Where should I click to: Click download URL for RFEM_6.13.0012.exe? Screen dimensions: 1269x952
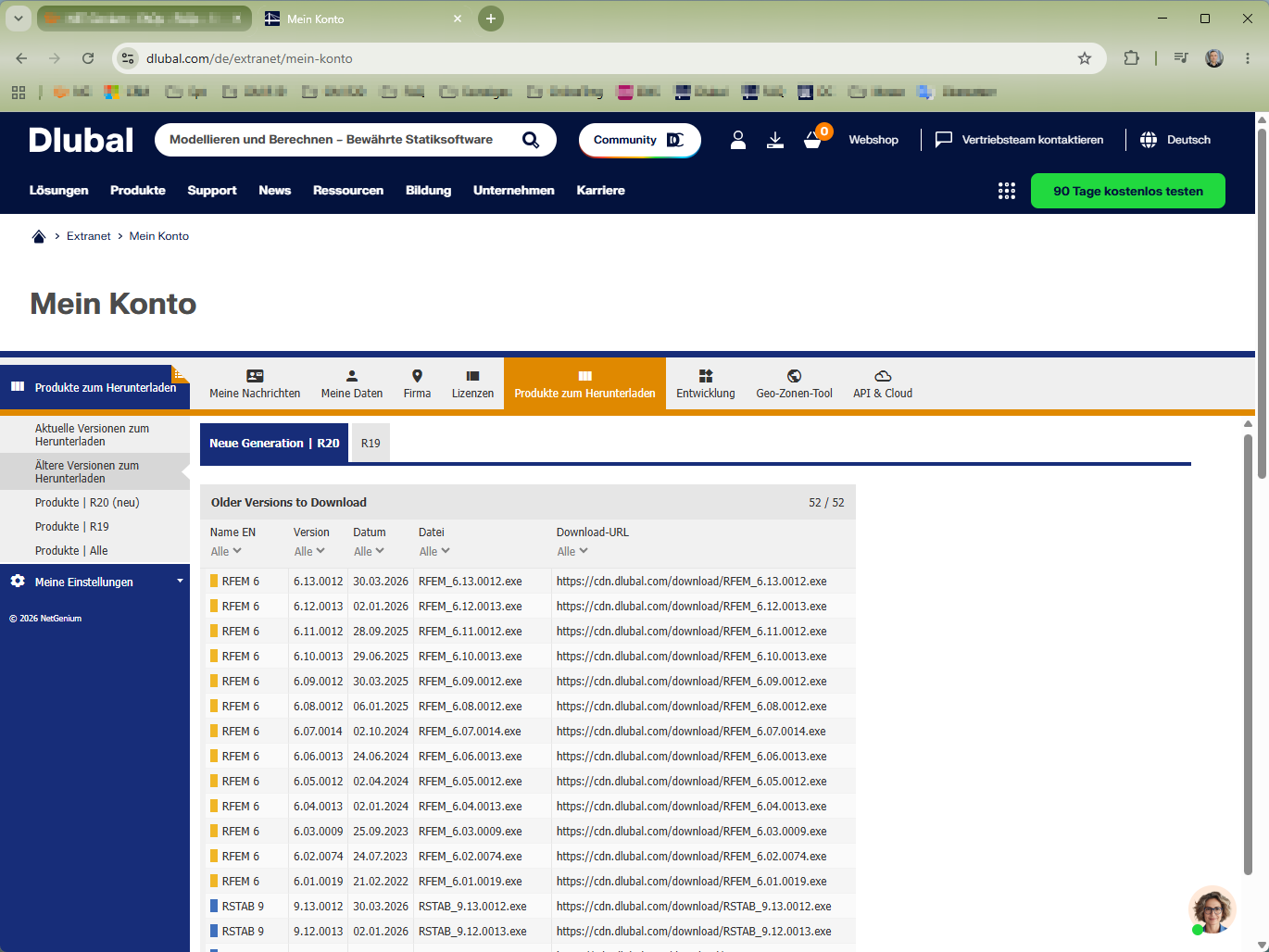[692, 582]
